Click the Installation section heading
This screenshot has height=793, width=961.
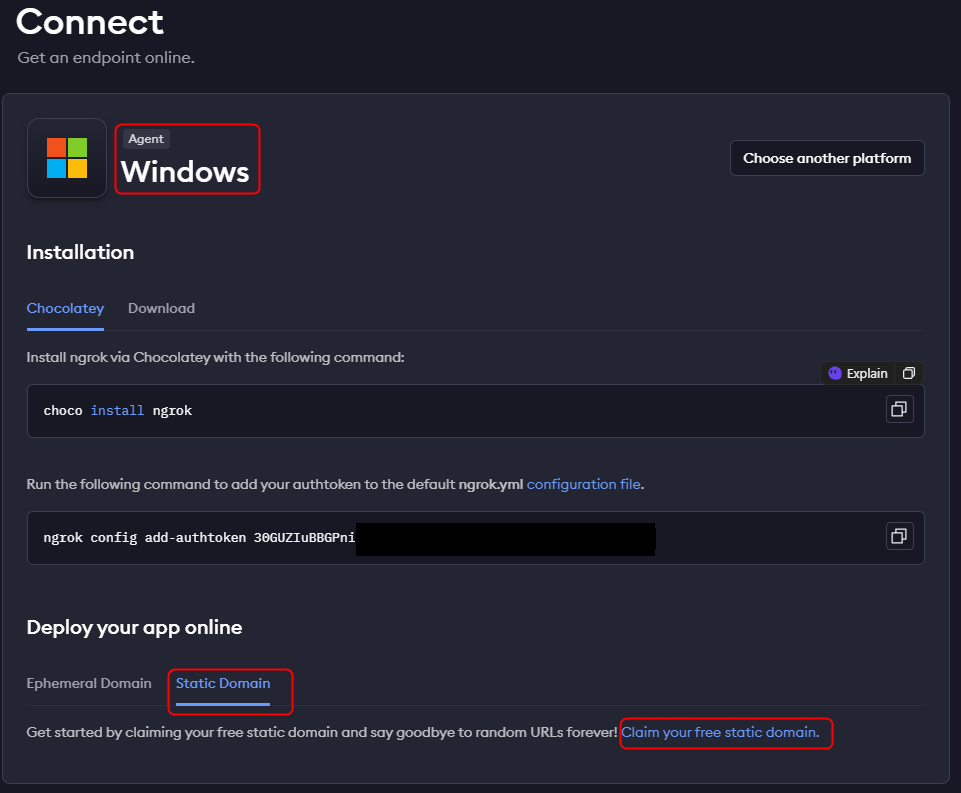[x=80, y=252]
